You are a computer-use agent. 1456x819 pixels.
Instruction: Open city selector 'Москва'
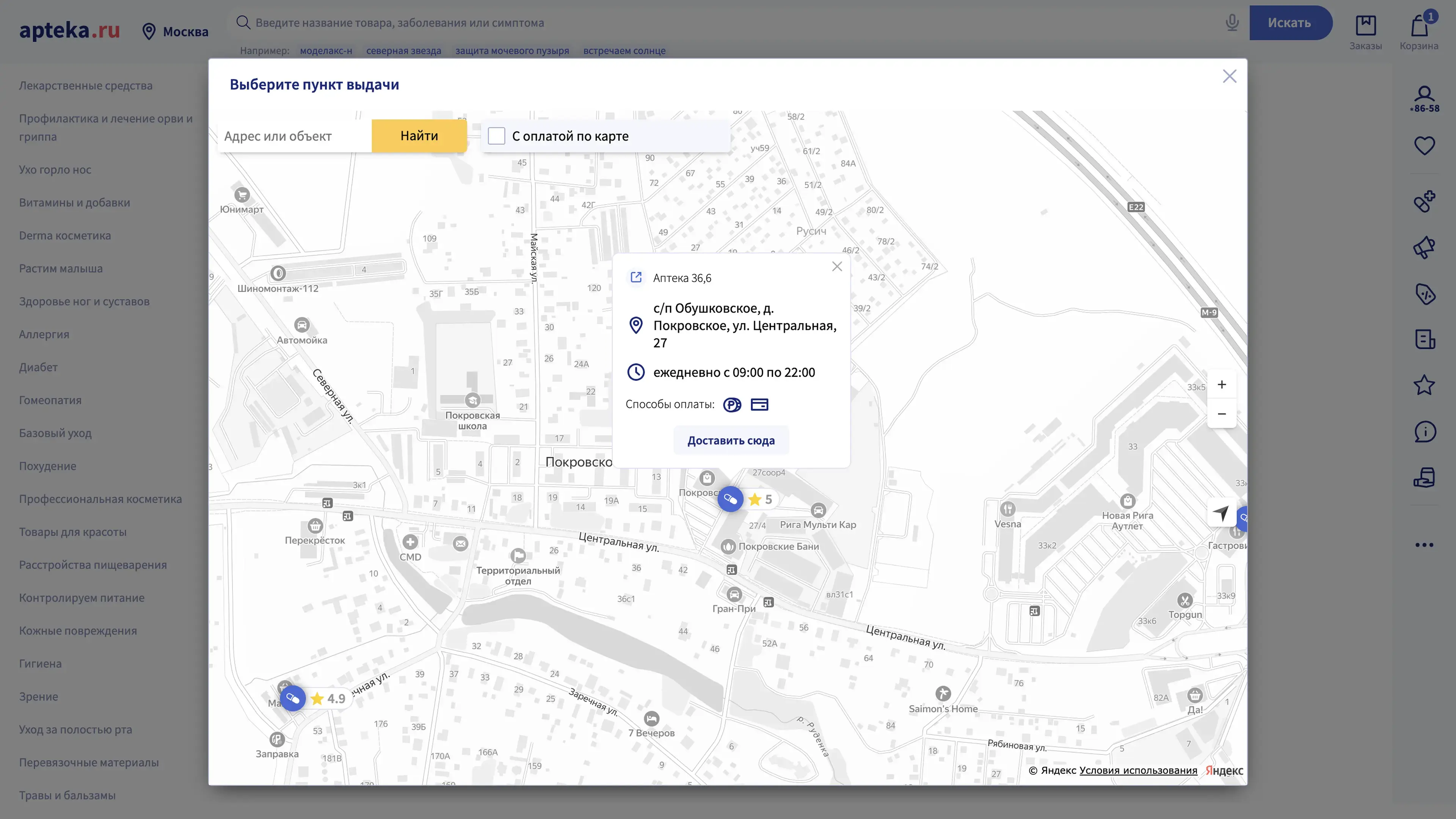pos(175,31)
